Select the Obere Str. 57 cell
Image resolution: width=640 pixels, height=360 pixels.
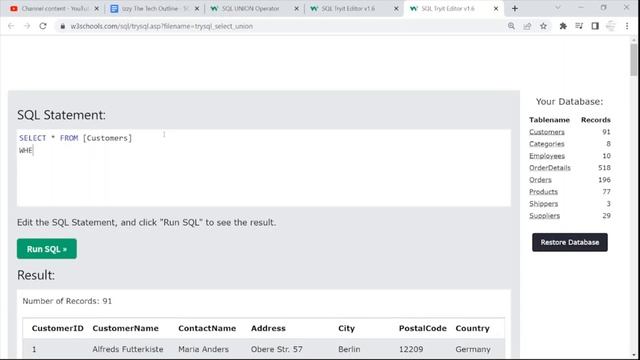(x=277, y=349)
